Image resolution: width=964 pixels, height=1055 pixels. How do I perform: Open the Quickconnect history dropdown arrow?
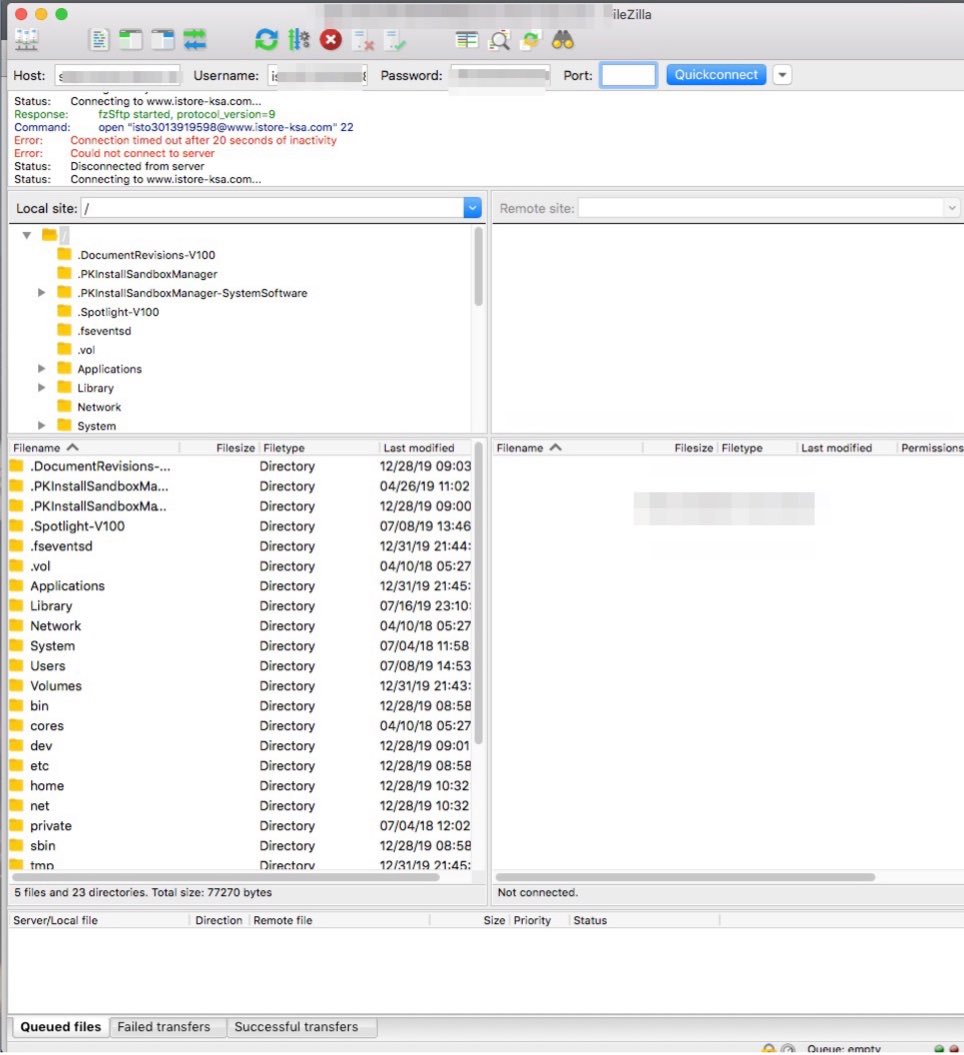tap(782, 75)
